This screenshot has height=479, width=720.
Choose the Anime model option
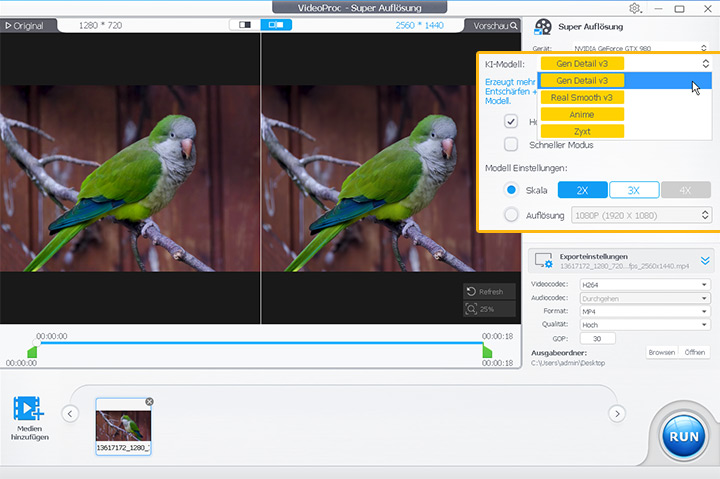pyautogui.click(x=625, y=114)
